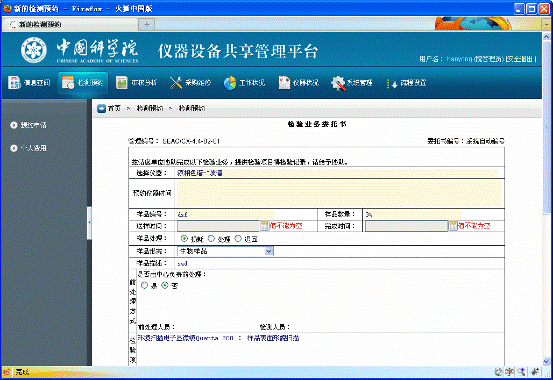The height and width of the screenshot is (380, 553).
Task: Click the document icon in navigation bar
Action: pyautogui.click(x=14, y=83)
